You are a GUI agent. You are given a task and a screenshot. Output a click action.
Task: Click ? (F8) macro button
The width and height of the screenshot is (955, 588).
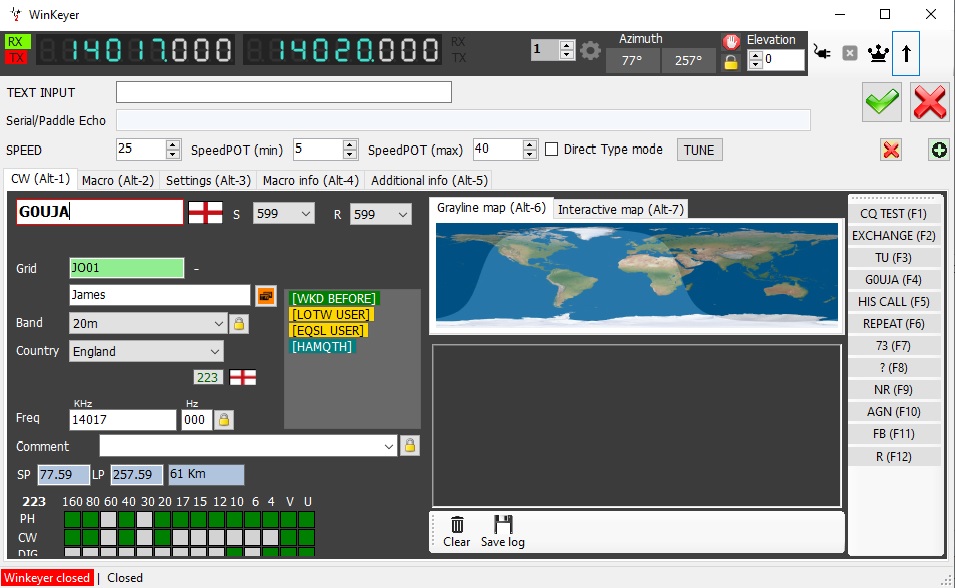(x=893, y=368)
